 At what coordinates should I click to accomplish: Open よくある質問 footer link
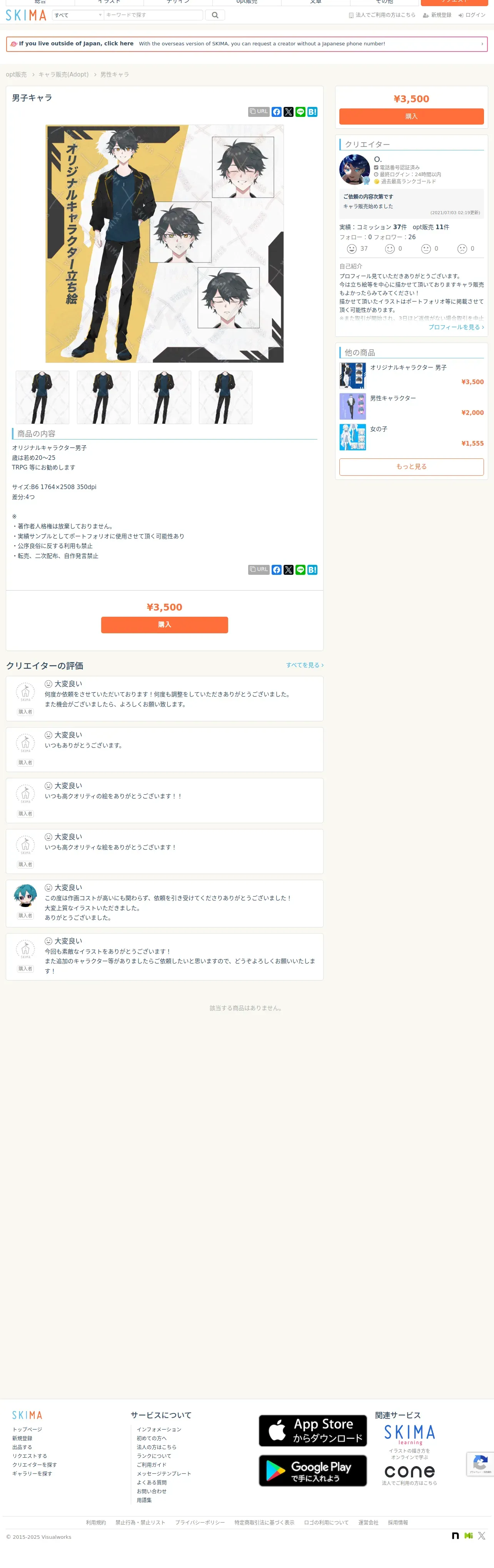point(152,1483)
